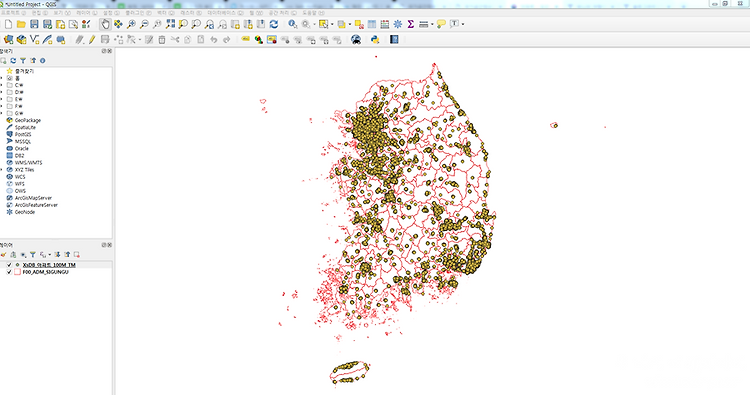Expand the C: drive folder node
The height and width of the screenshot is (395, 750).
click(1, 85)
